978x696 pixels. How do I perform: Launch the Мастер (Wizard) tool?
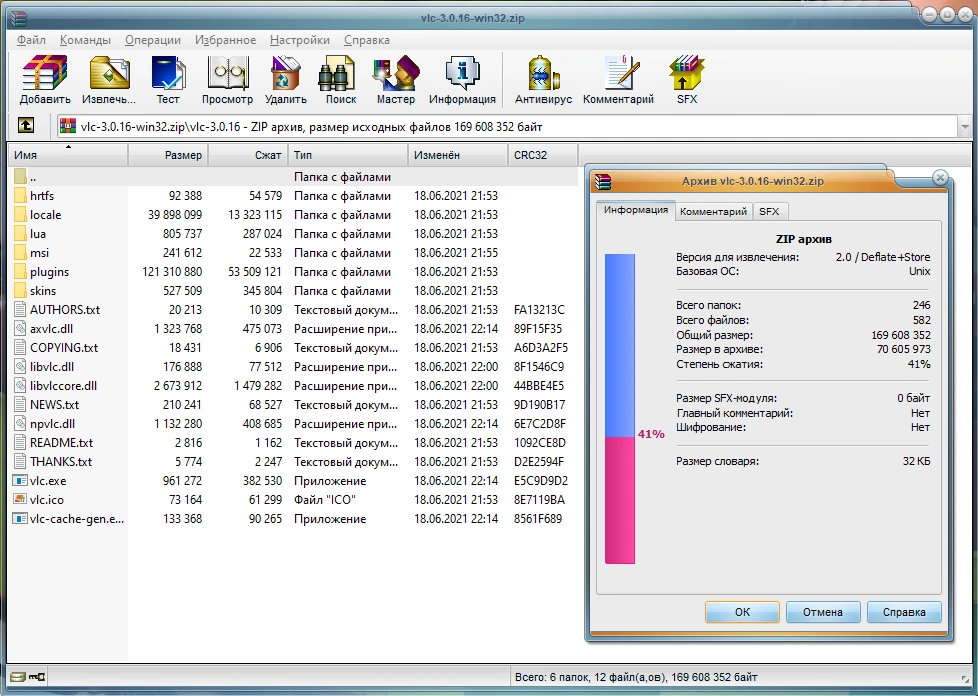click(395, 80)
